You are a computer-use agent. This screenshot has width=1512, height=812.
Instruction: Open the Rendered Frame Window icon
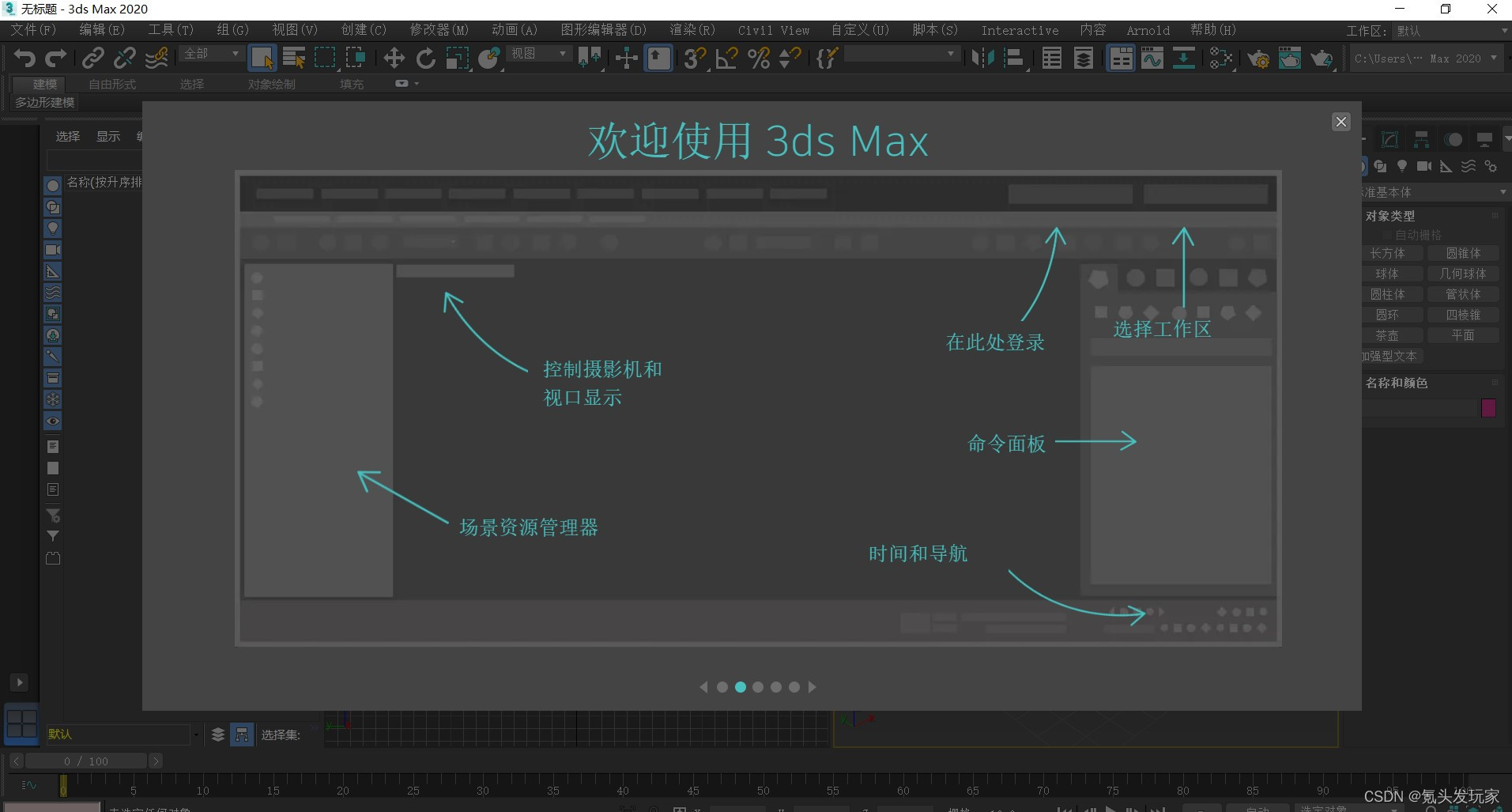(1290, 58)
